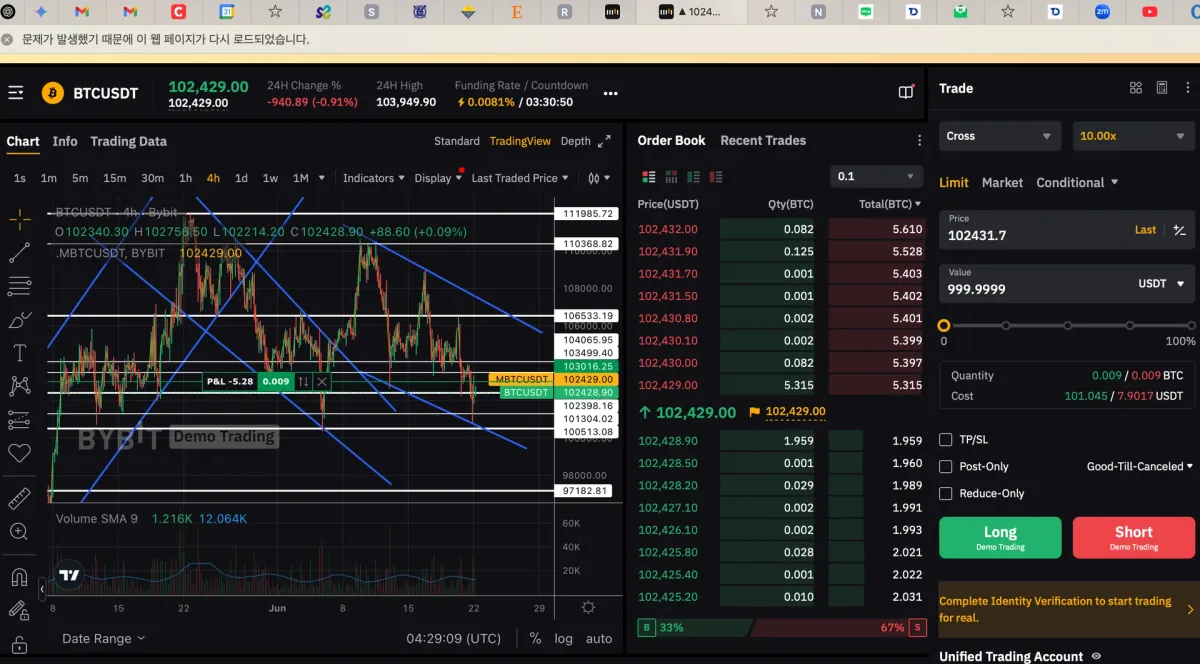Activate the magnet snap tool

pyautogui.click(x=19, y=577)
